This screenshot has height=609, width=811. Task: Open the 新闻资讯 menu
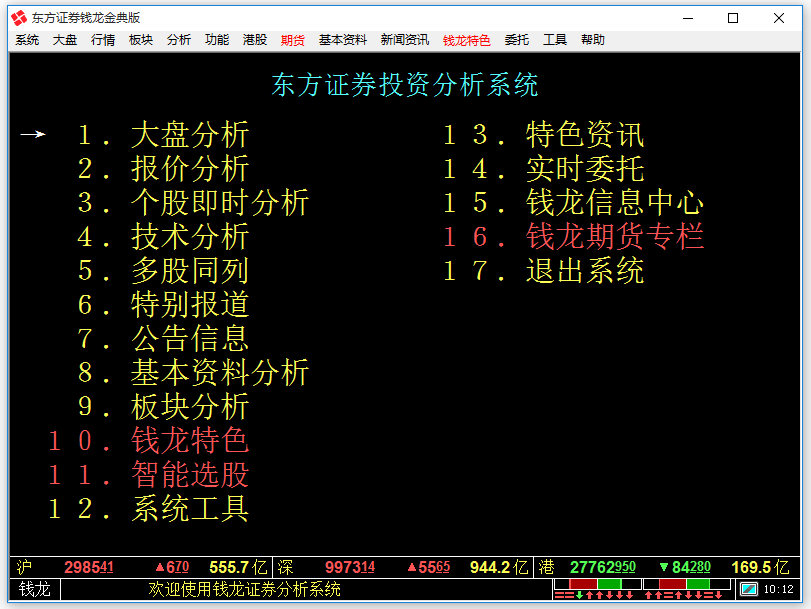405,40
